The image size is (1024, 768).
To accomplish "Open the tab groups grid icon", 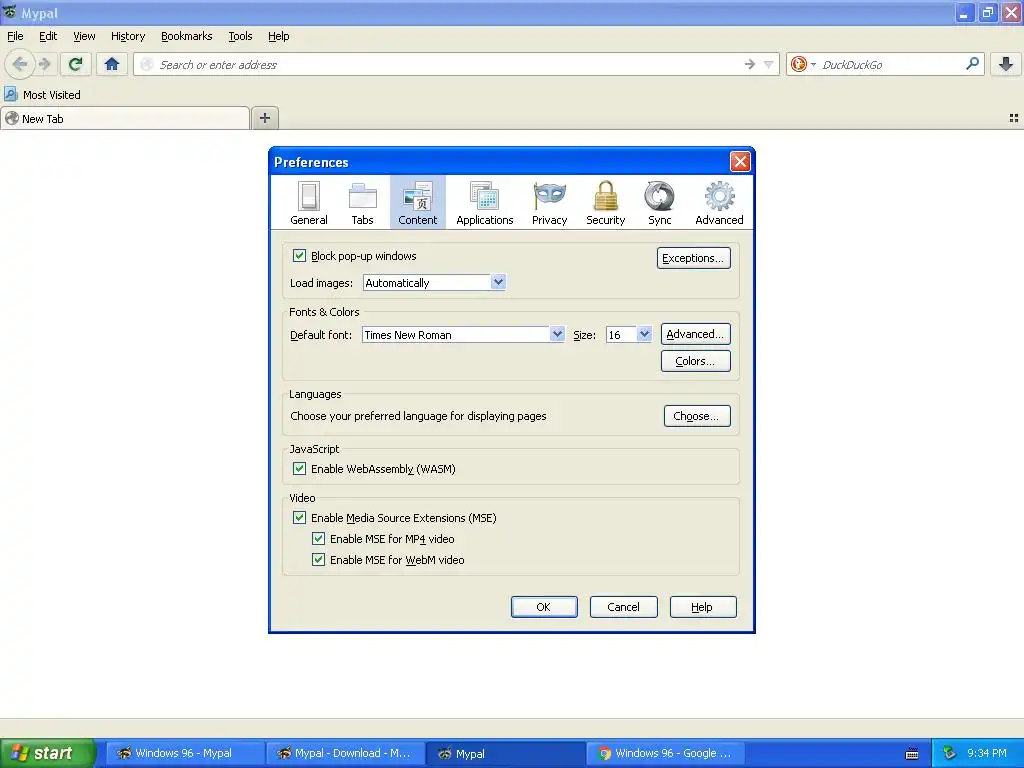I will [x=1014, y=118].
